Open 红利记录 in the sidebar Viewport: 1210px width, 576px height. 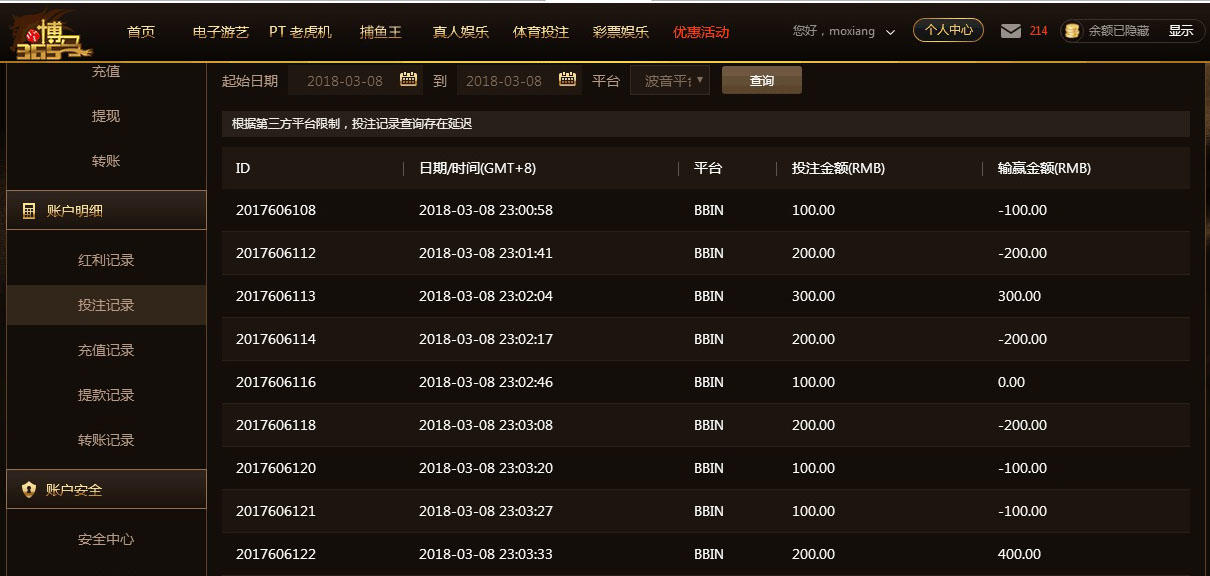tap(106, 260)
